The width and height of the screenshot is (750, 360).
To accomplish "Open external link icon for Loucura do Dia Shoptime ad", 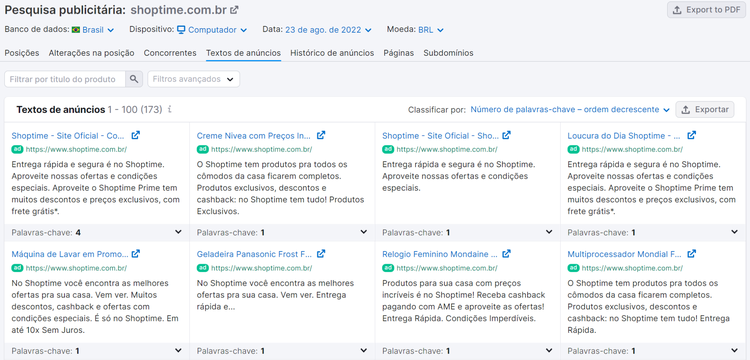I will (692, 135).
